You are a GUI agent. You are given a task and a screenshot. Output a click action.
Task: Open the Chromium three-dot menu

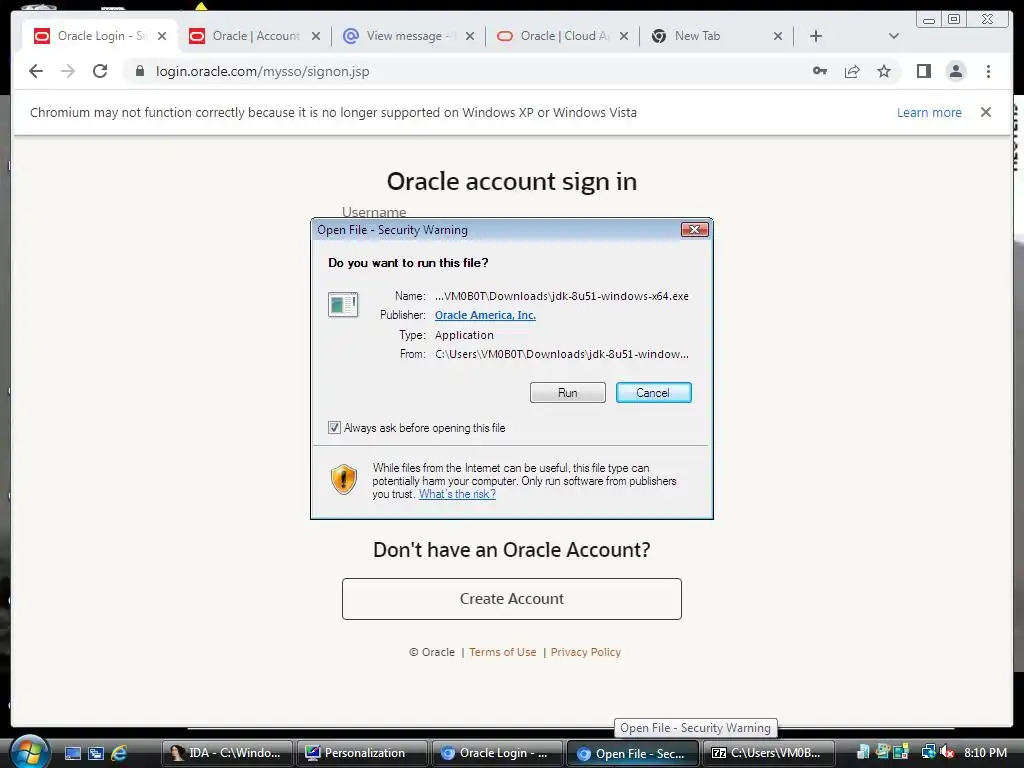point(988,71)
